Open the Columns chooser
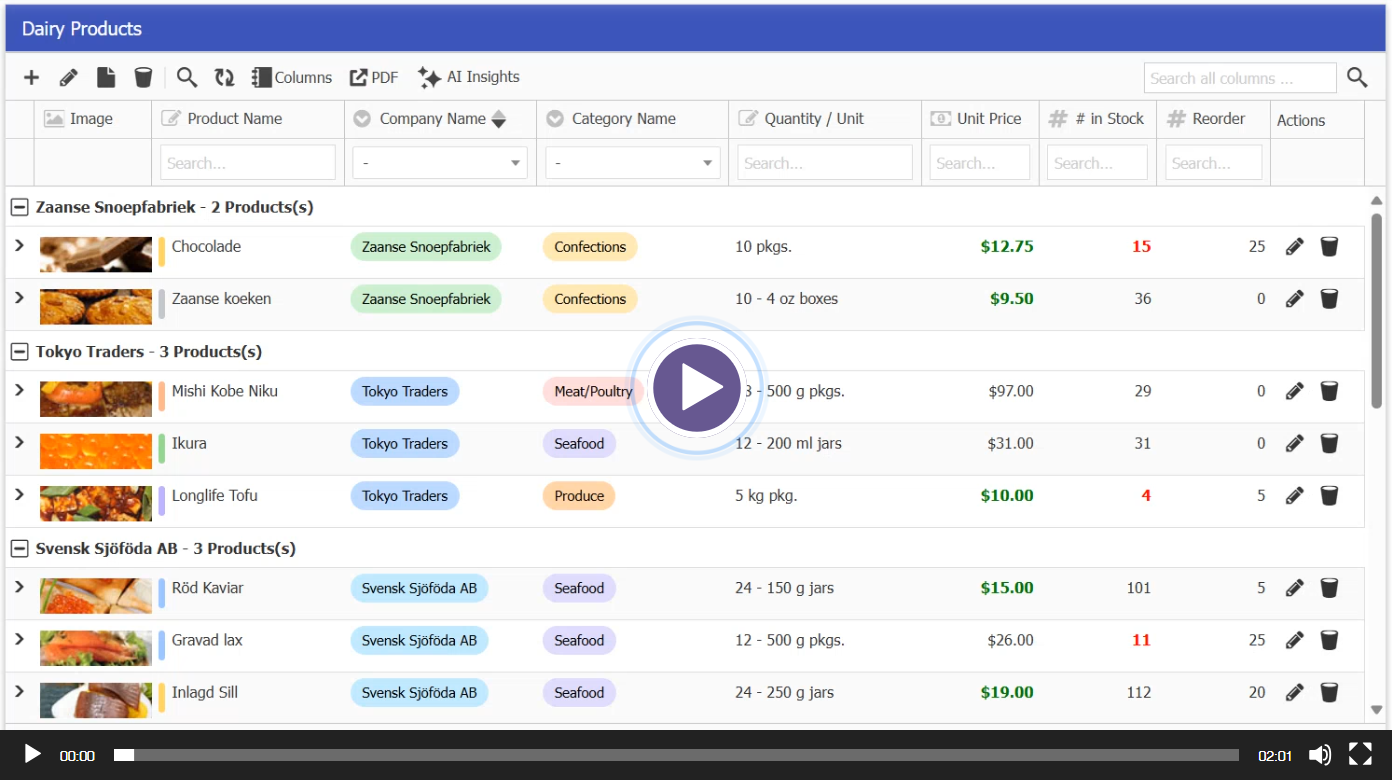Viewport: 1392px width, 780px height. (x=292, y=77)
